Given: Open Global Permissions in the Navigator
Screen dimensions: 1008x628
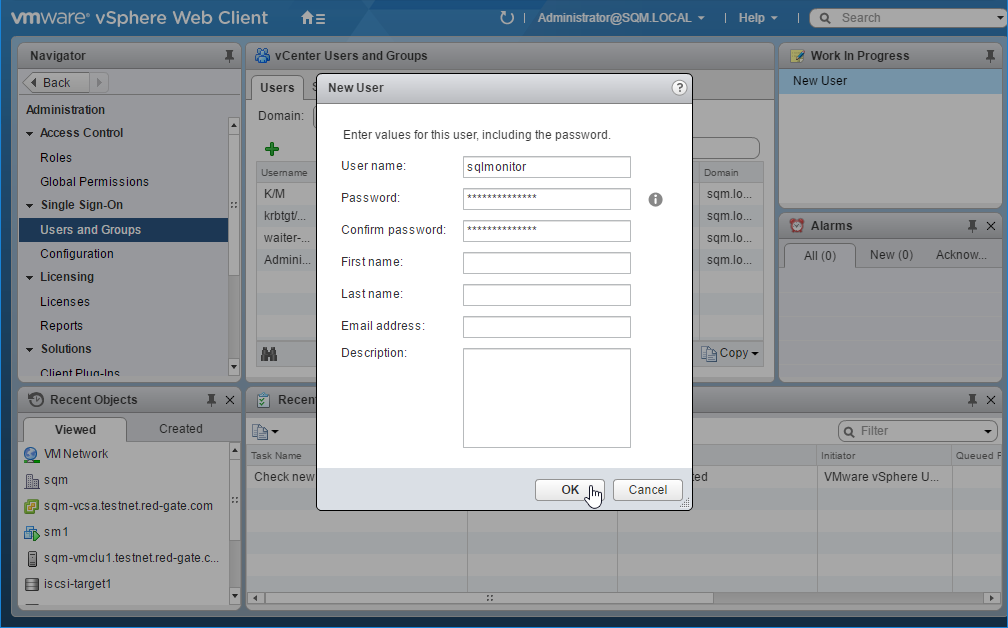Looking at the screenshot, I should [x=94, y=182].
